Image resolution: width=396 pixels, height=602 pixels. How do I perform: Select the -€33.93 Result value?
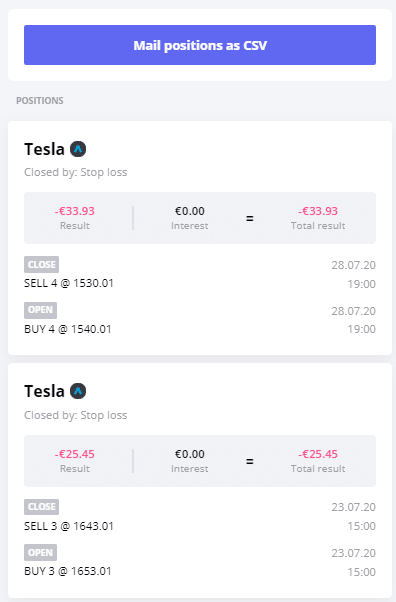(75, 211)
